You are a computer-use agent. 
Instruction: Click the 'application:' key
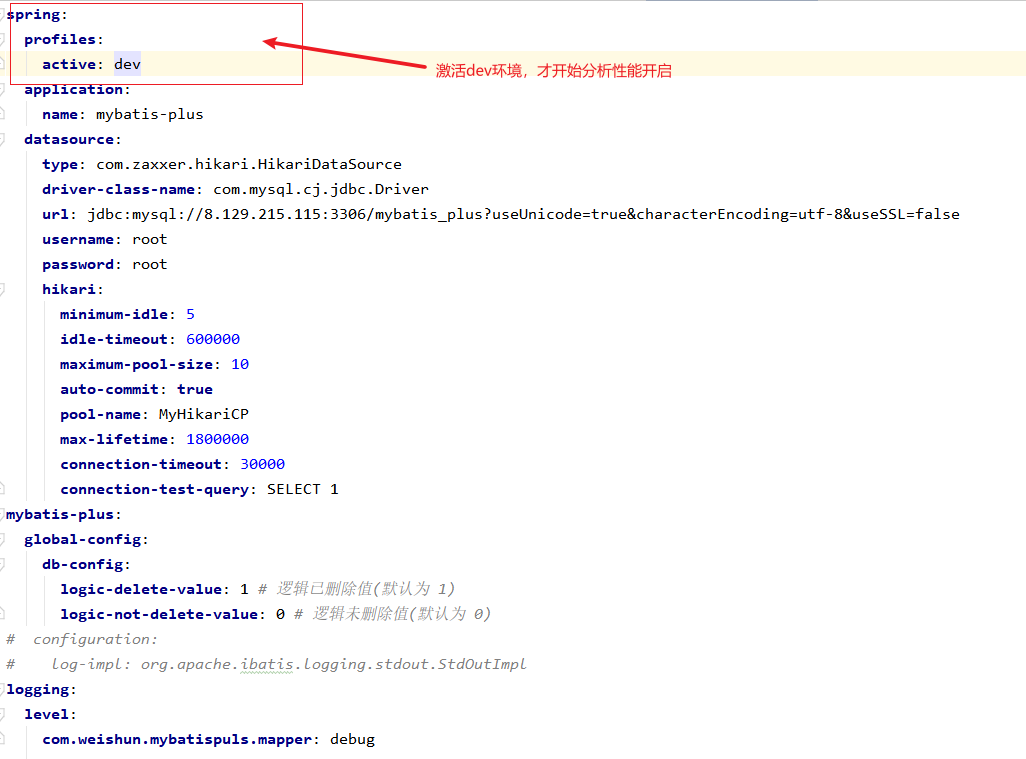[x=77, y=89]
